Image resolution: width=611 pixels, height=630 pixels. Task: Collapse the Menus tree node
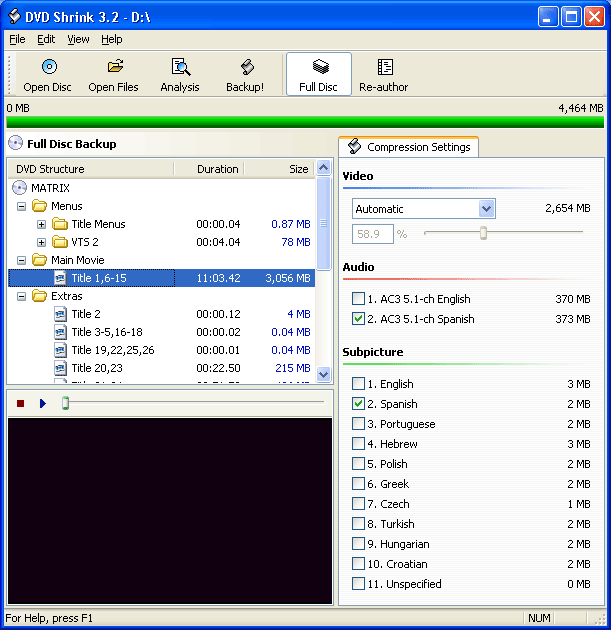click(21, 206)
